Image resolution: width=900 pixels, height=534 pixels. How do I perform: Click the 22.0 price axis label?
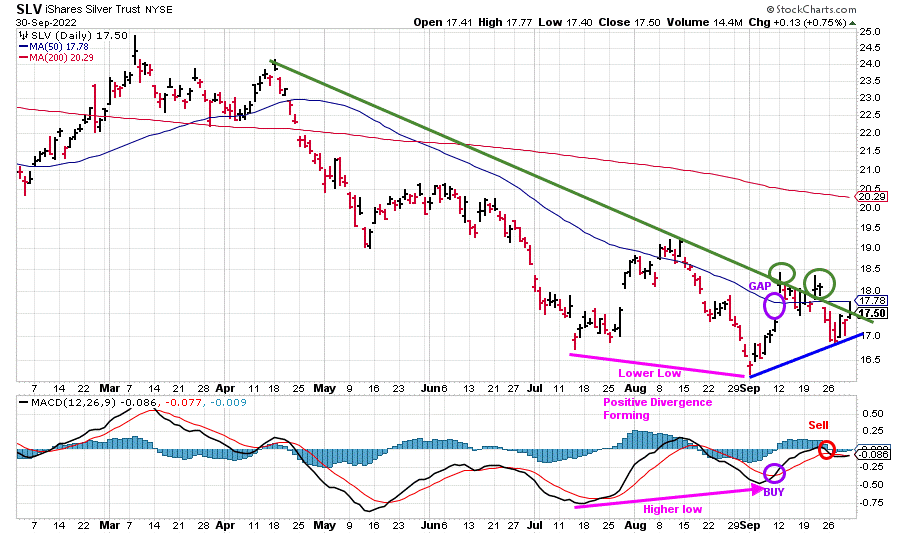pos(870,133)
